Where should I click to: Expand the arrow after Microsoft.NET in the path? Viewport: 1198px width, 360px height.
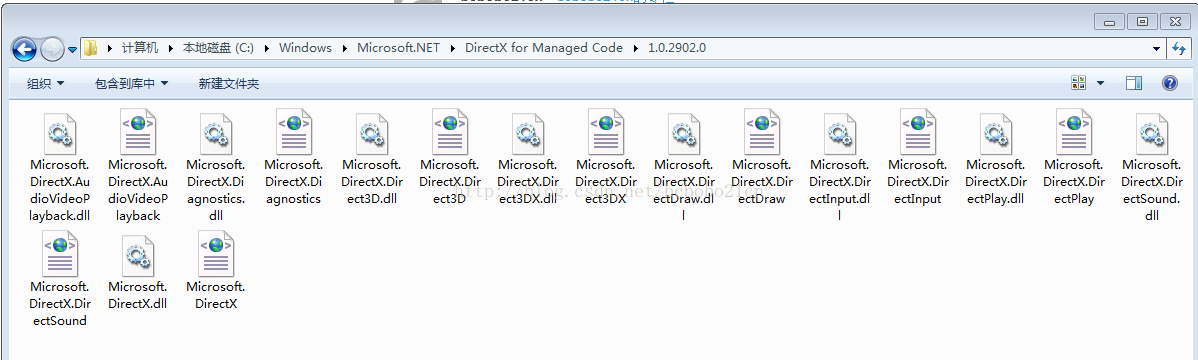452,48
